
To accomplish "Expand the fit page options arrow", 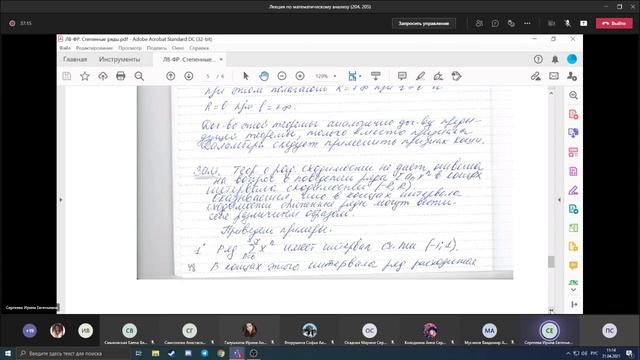I will coord(360,76).
